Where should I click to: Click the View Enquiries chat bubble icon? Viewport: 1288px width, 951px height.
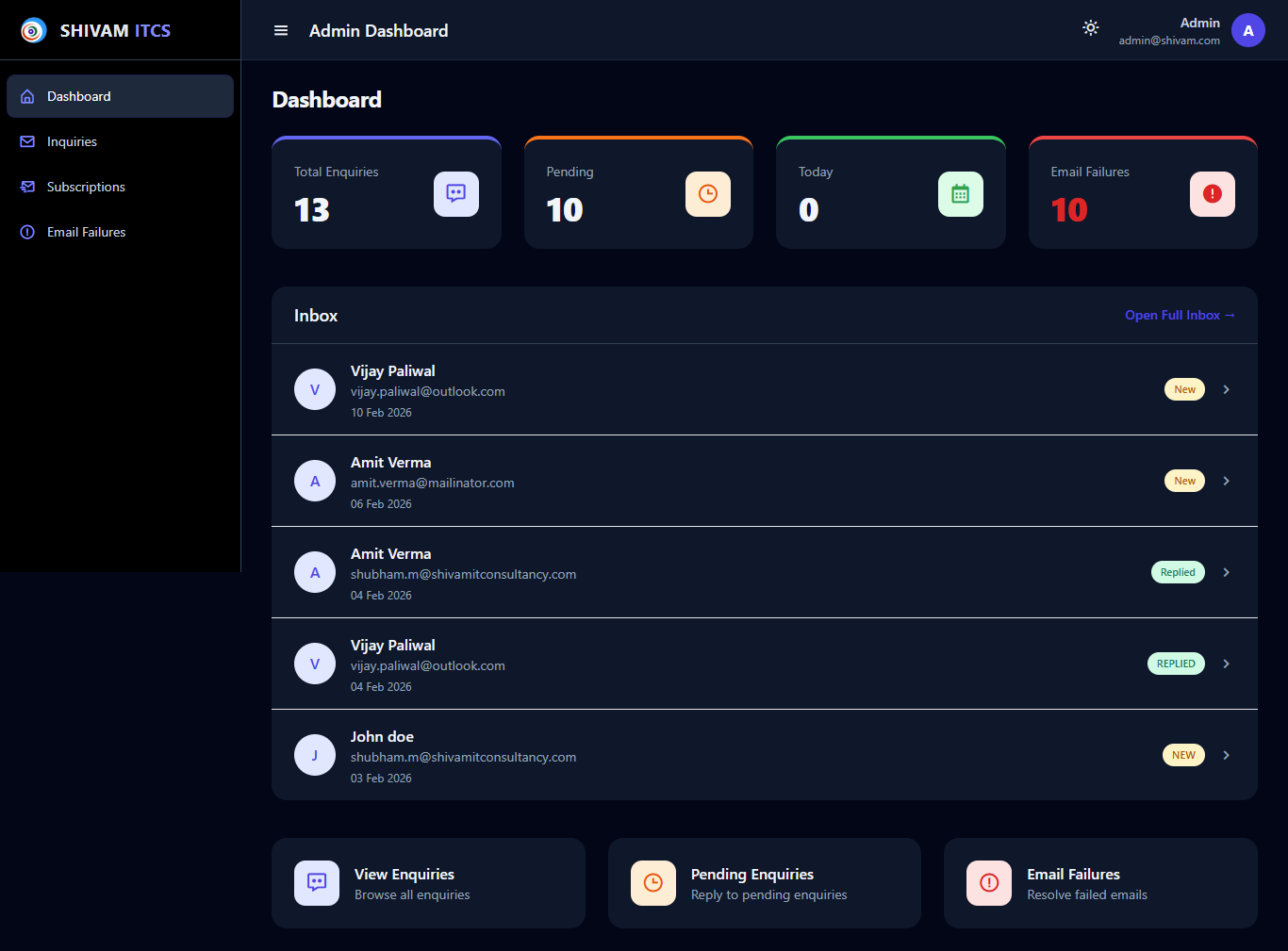(317, 883)
